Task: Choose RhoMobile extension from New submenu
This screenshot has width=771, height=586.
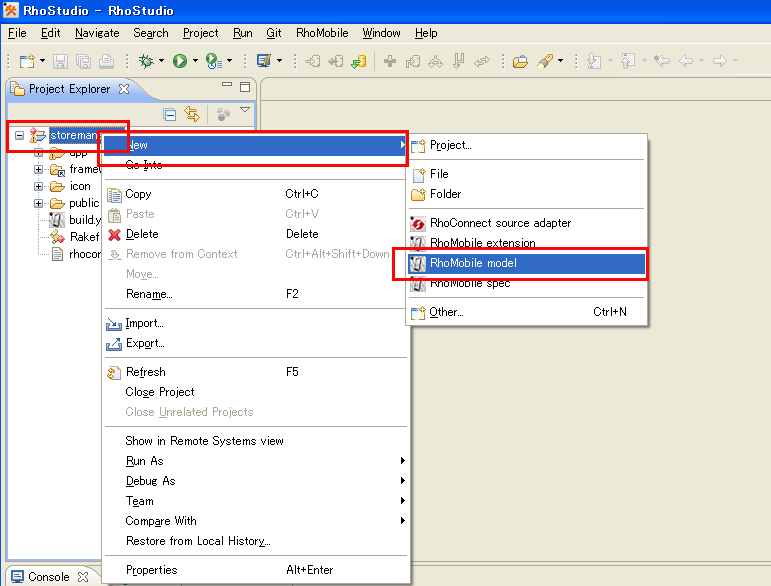Action: tap(526, 243)
